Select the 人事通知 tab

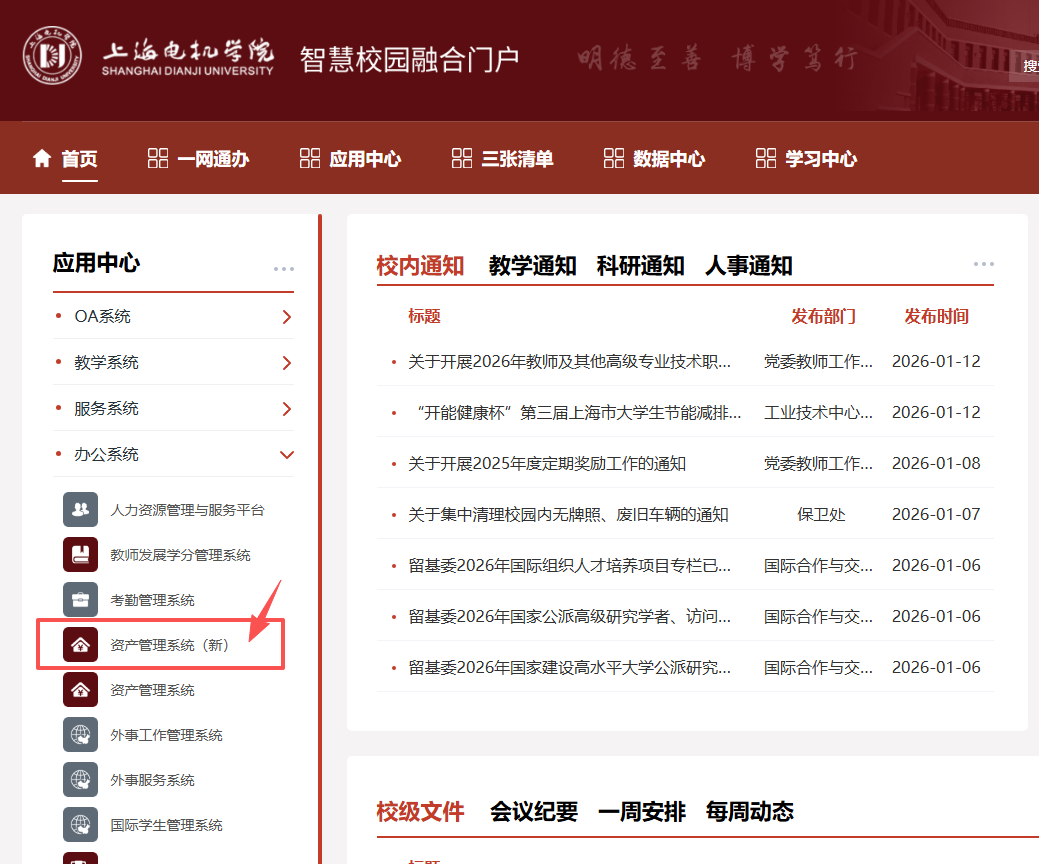[x=748, y=265]
